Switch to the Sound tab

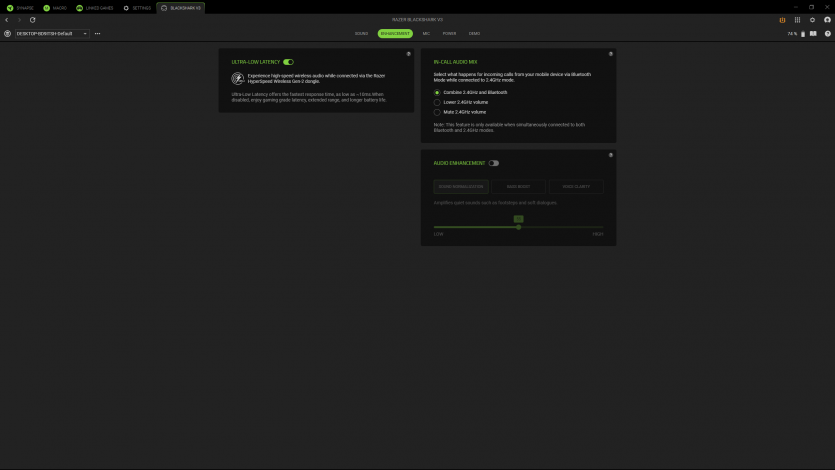(361, 33)
